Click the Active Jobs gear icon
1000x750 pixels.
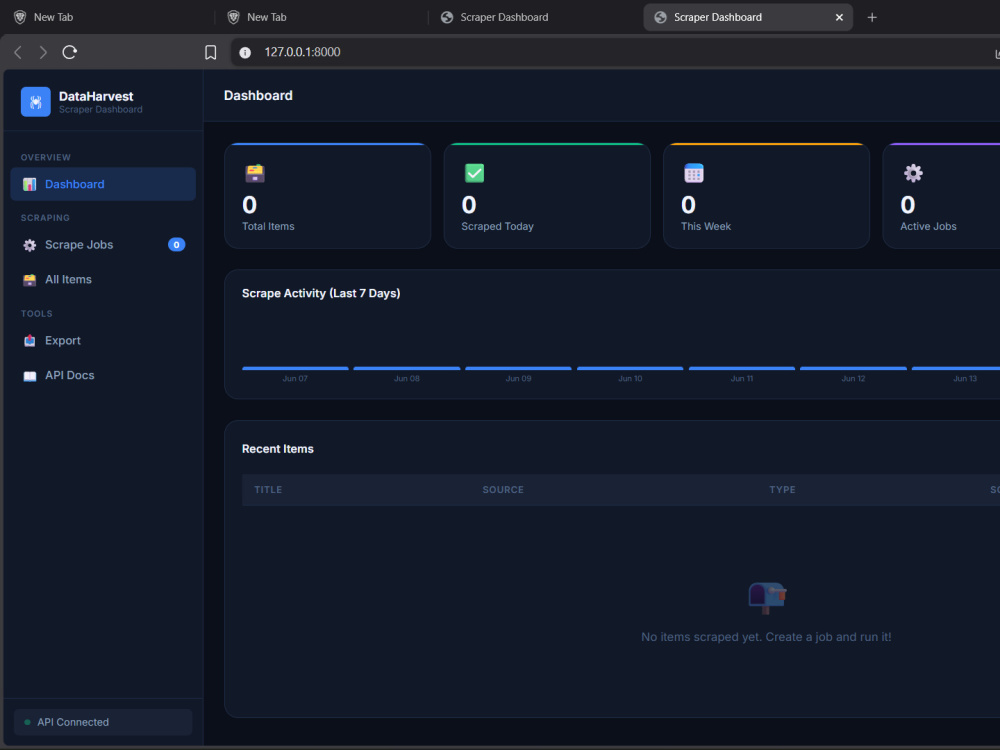[x=913, y=173]
